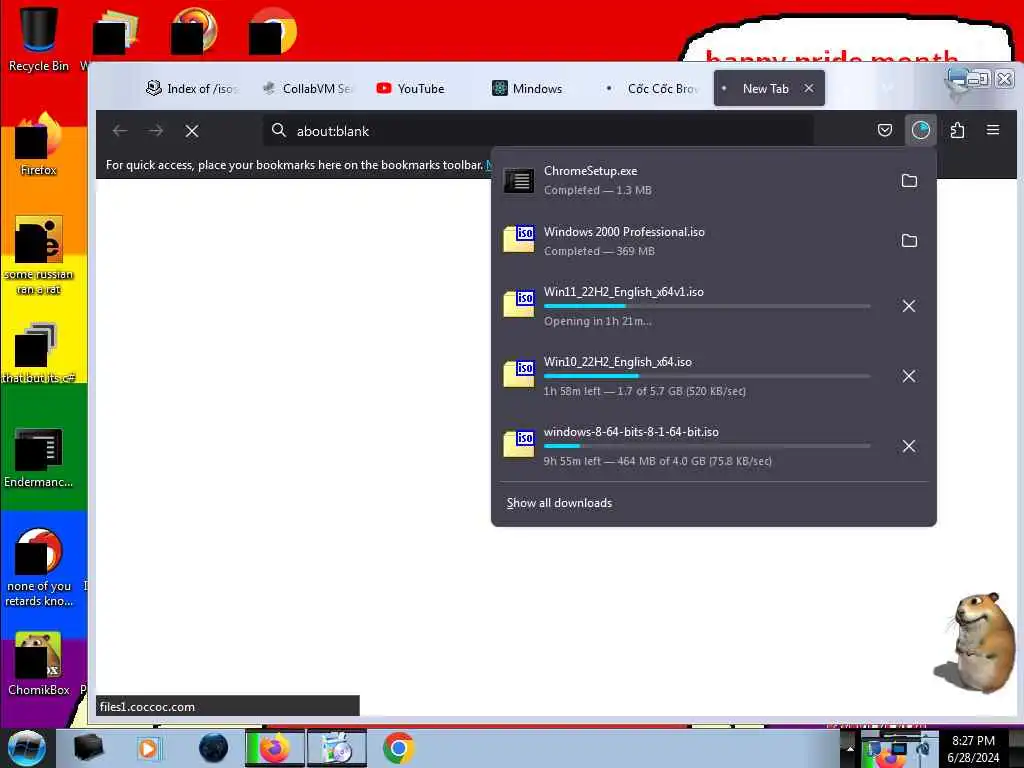Image resolution: width=1024 pixels, height=768 pixels.
Task: Click the about:blank address bar
Action: pyautogui.click(x=539, y=131)
